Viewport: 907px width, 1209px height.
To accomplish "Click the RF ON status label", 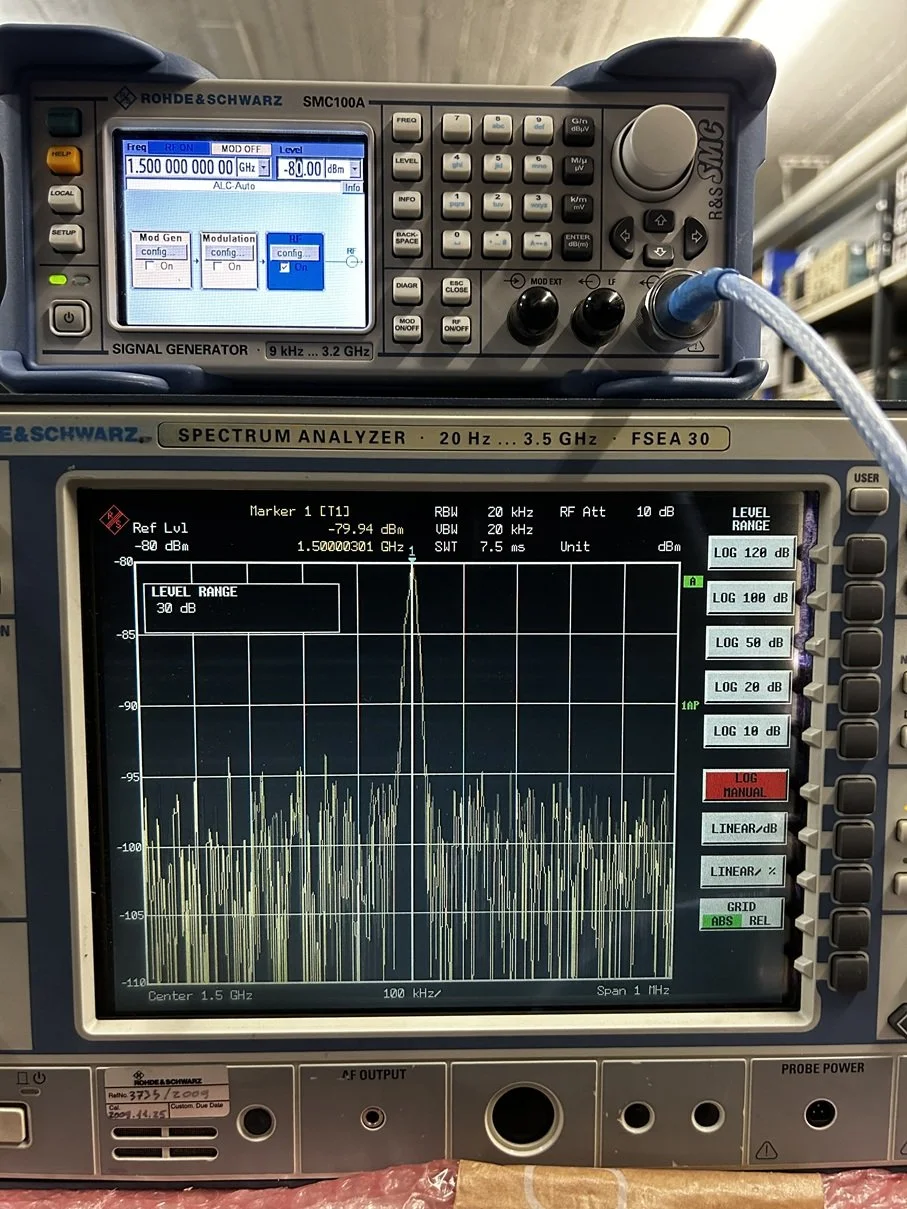I will (180, 148).
